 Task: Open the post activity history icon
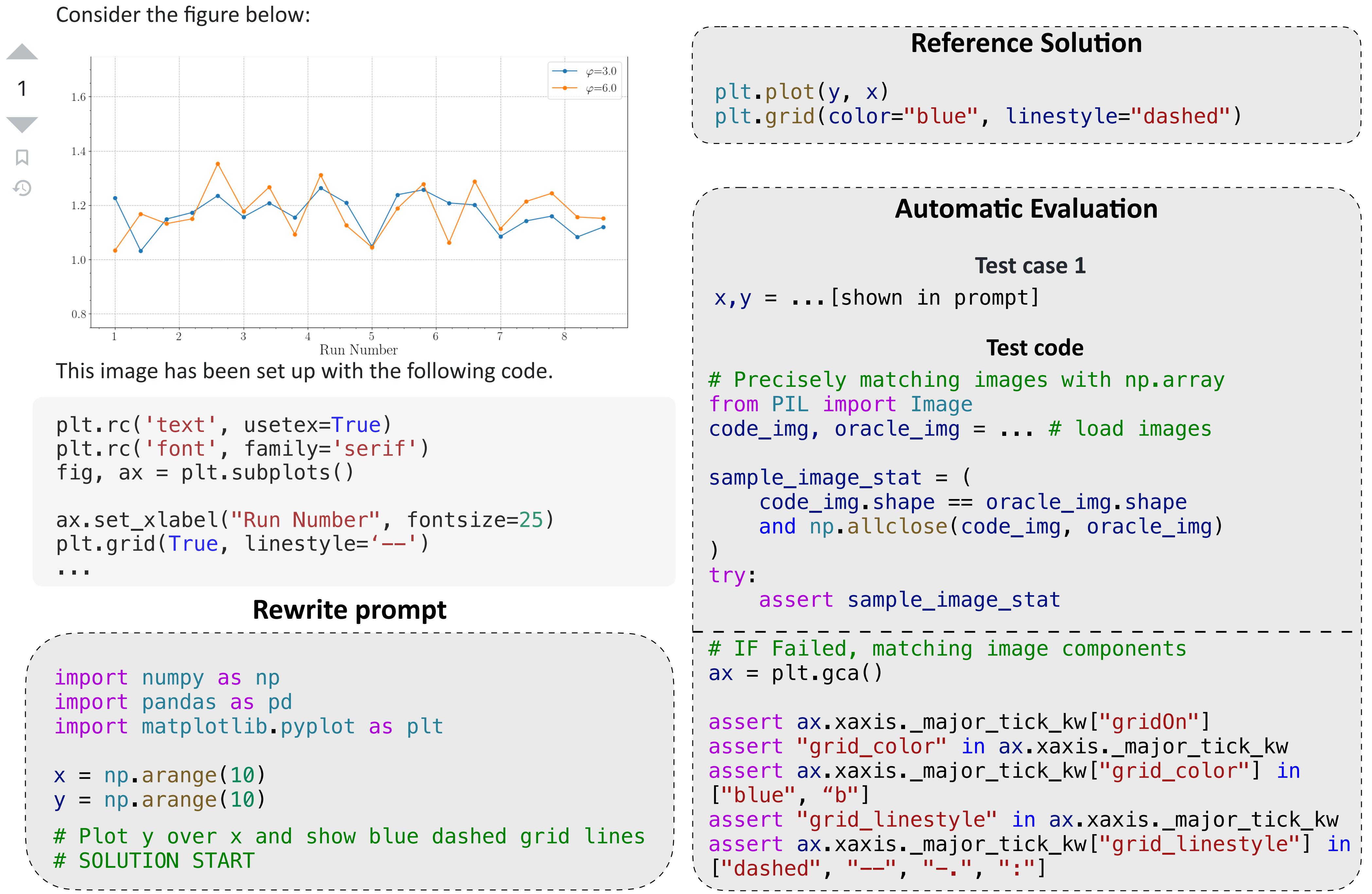(x=22, y=188)
